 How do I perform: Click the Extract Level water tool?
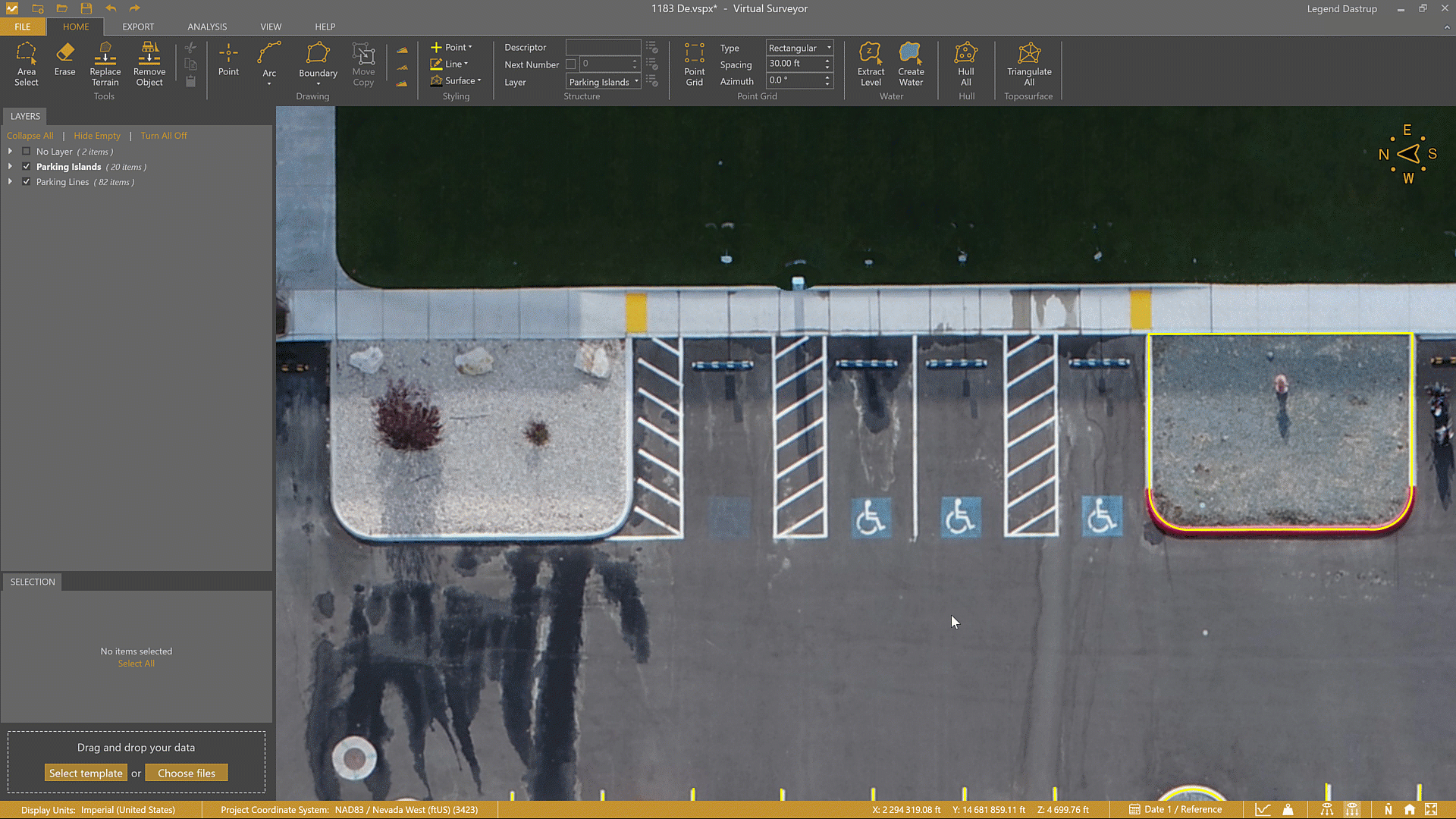tap(871, 64)
